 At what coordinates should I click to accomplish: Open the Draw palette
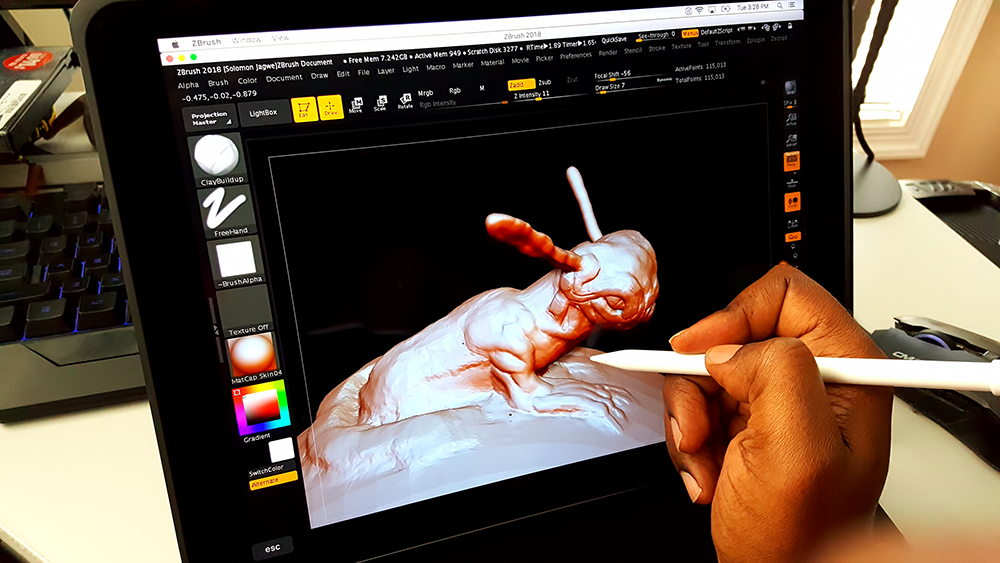coord(320,75)
